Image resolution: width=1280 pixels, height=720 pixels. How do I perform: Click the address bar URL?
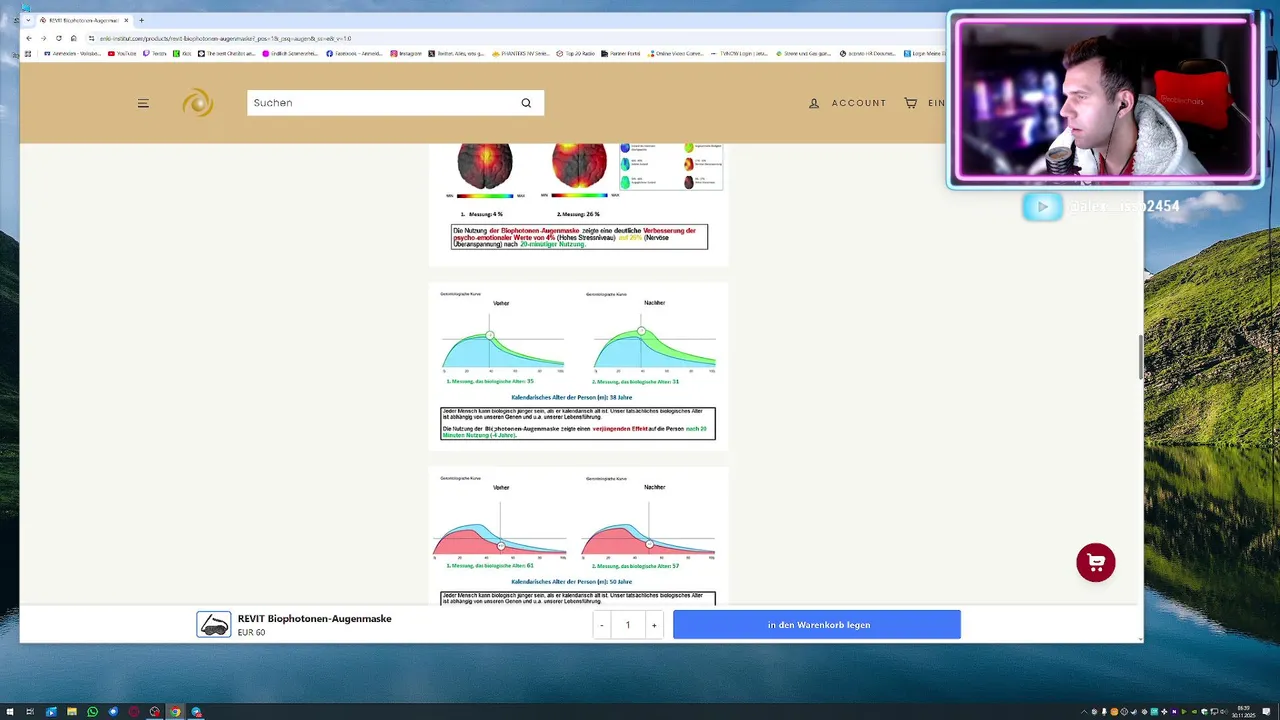225,38
